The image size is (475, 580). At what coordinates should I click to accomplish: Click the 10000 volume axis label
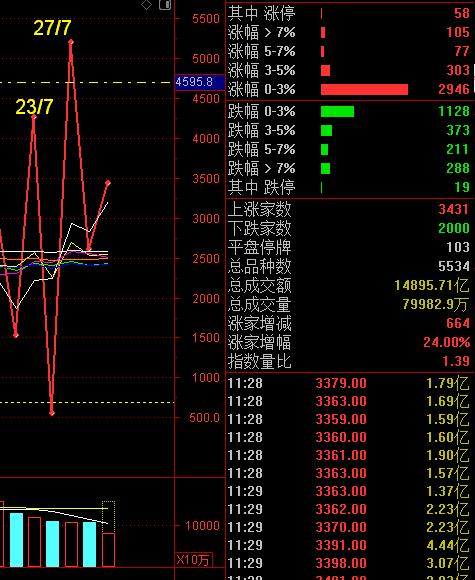(x=202, y=526)
